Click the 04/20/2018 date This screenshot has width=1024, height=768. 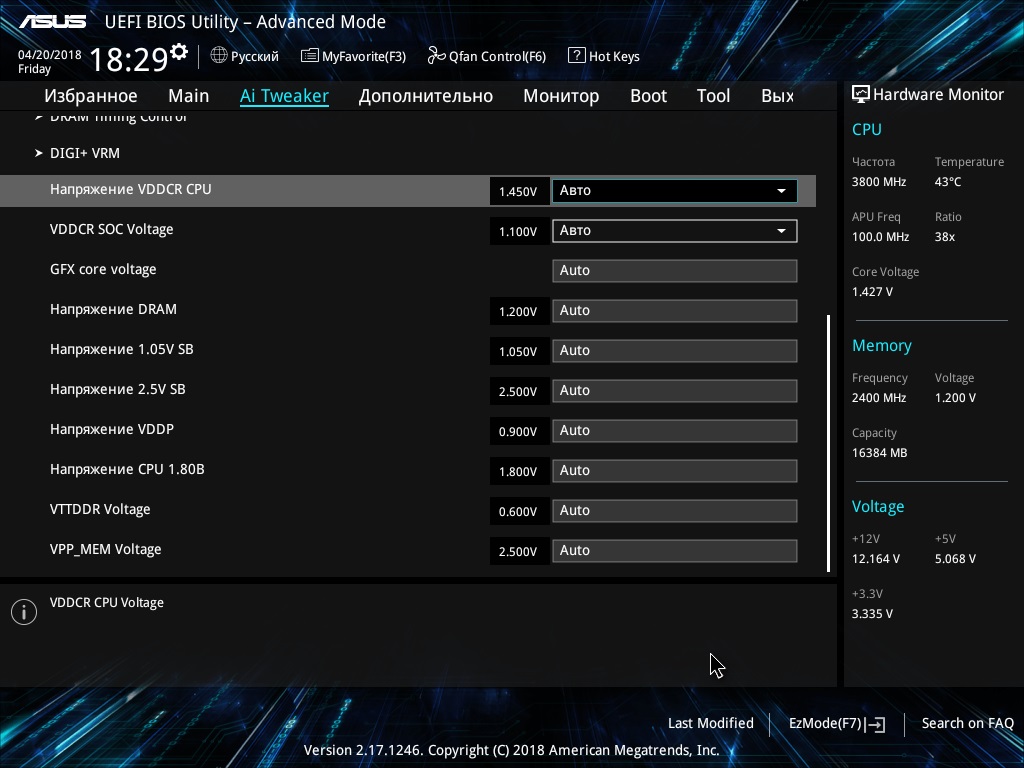[x=50, y=55]
